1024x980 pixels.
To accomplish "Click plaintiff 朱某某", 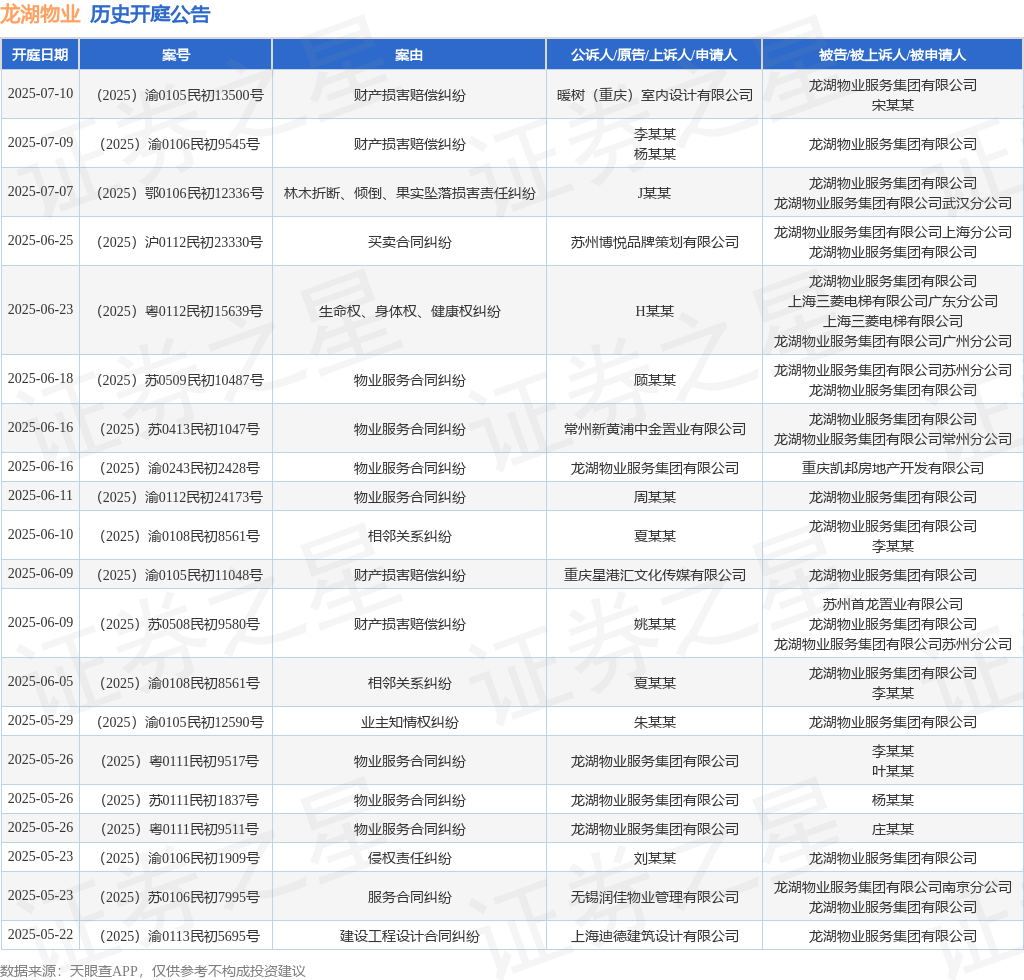I will click(654, 723).
